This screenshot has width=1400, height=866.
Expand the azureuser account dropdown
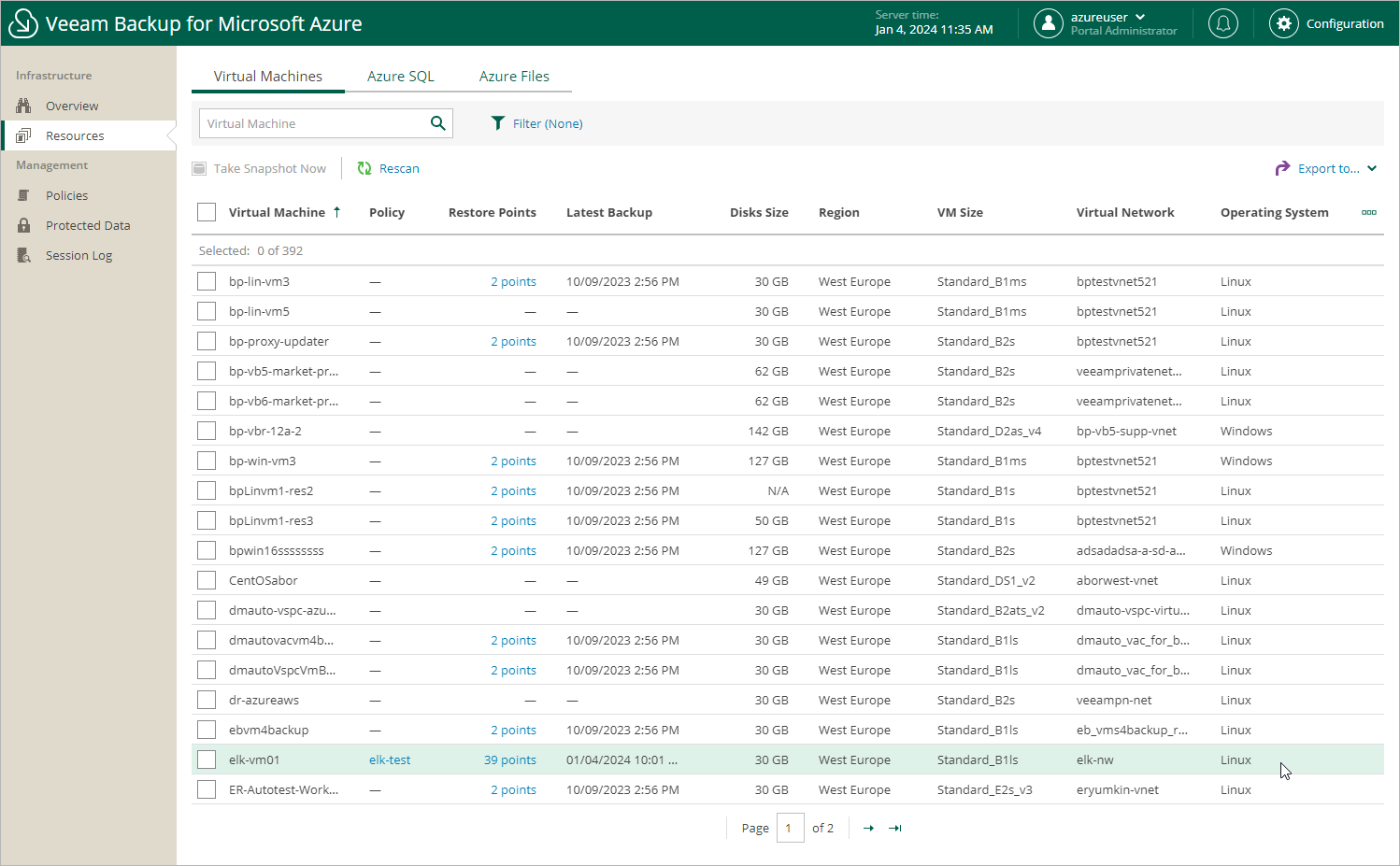tap(1140, 17)
